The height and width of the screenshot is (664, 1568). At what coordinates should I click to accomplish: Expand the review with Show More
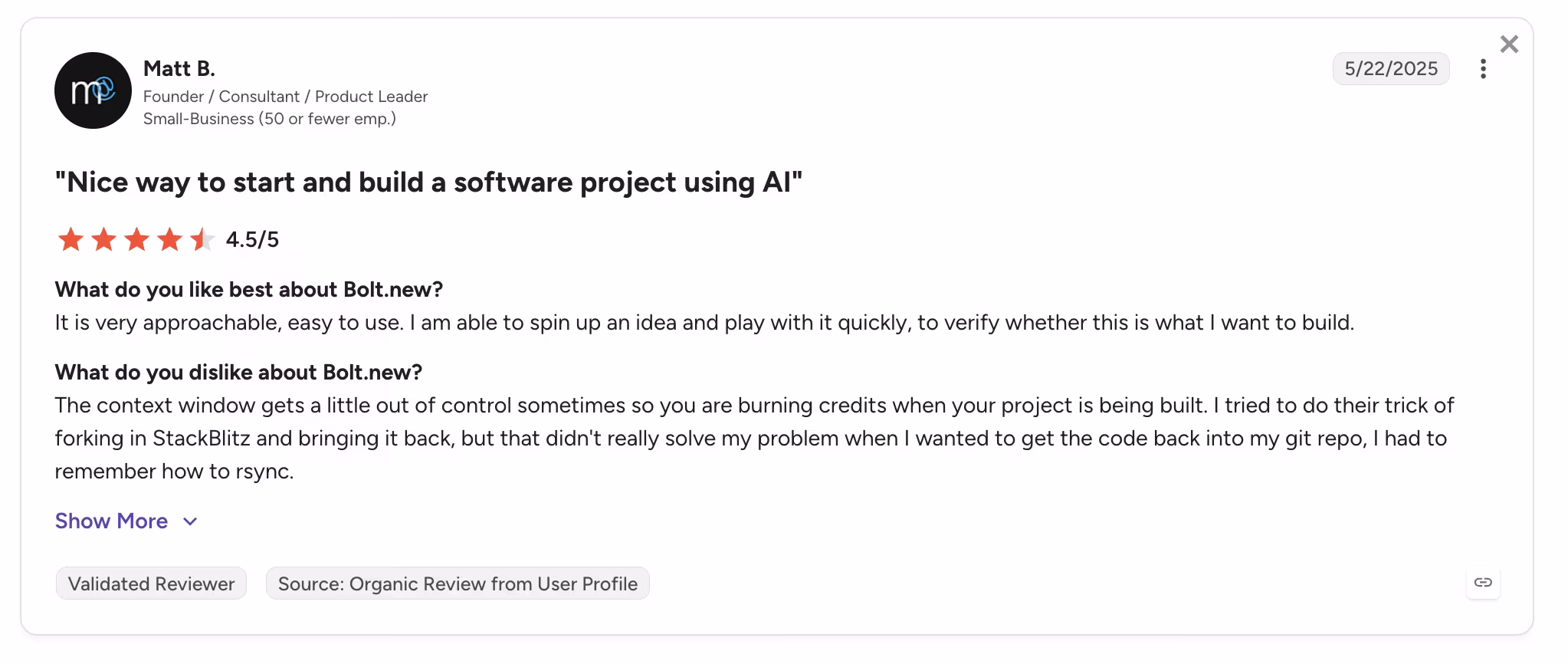[111, 521]
